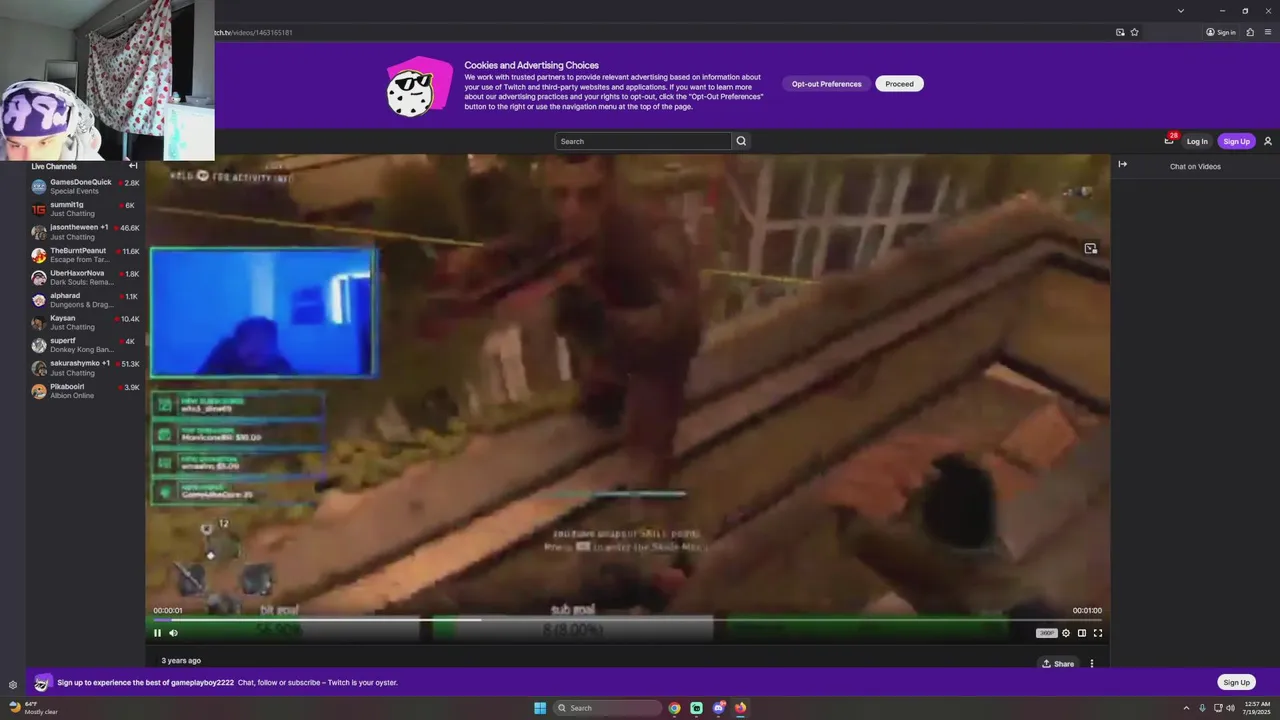
Task: Click the taskbar Search box
Action: click(607, 708)
